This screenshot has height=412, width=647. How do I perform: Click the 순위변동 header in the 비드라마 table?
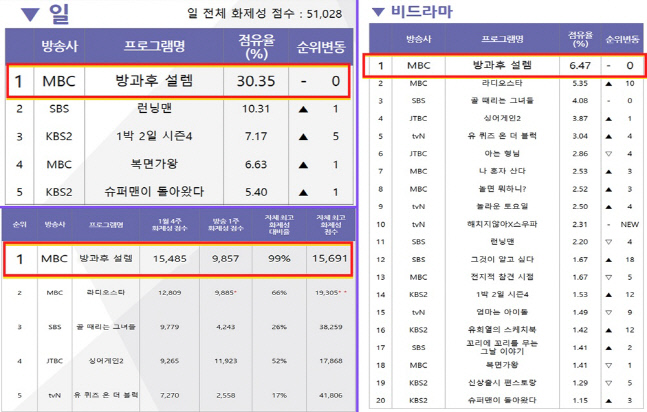click(x=622, y=40)
